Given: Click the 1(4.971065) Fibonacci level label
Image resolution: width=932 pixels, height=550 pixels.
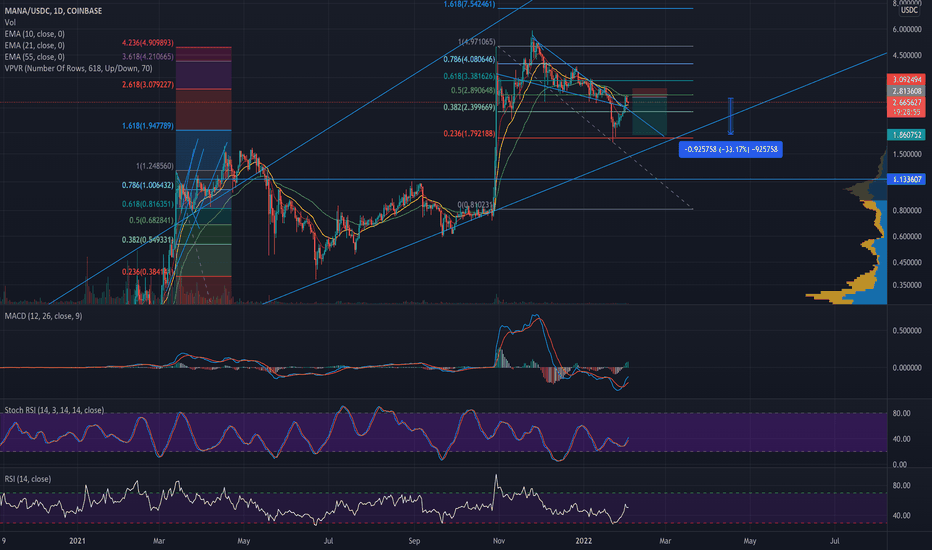Looking at the screenshot, I should tap(476, 42).
